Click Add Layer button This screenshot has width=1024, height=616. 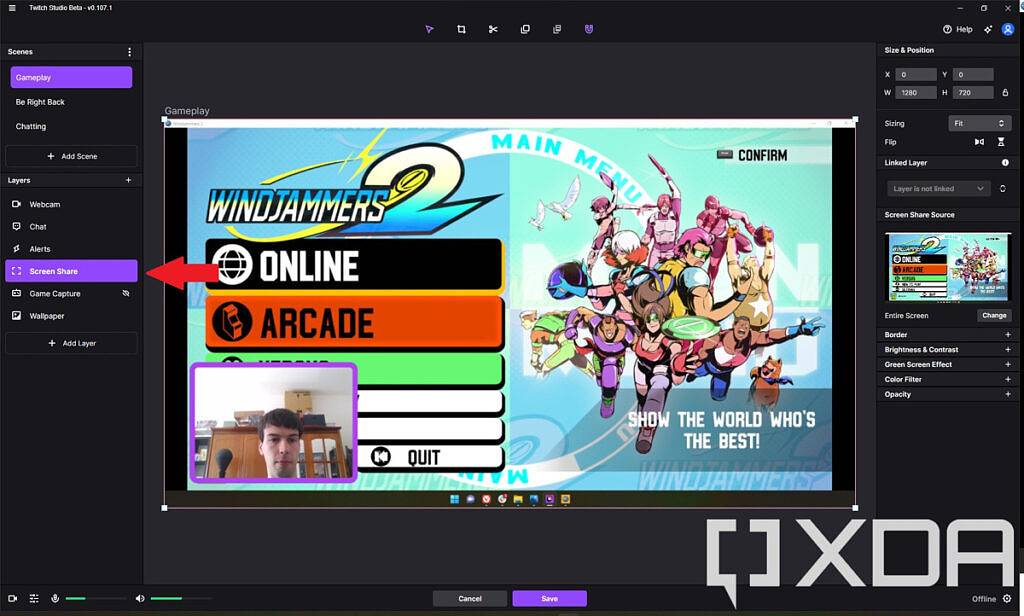pyautogui.click(x=71, y=343)
